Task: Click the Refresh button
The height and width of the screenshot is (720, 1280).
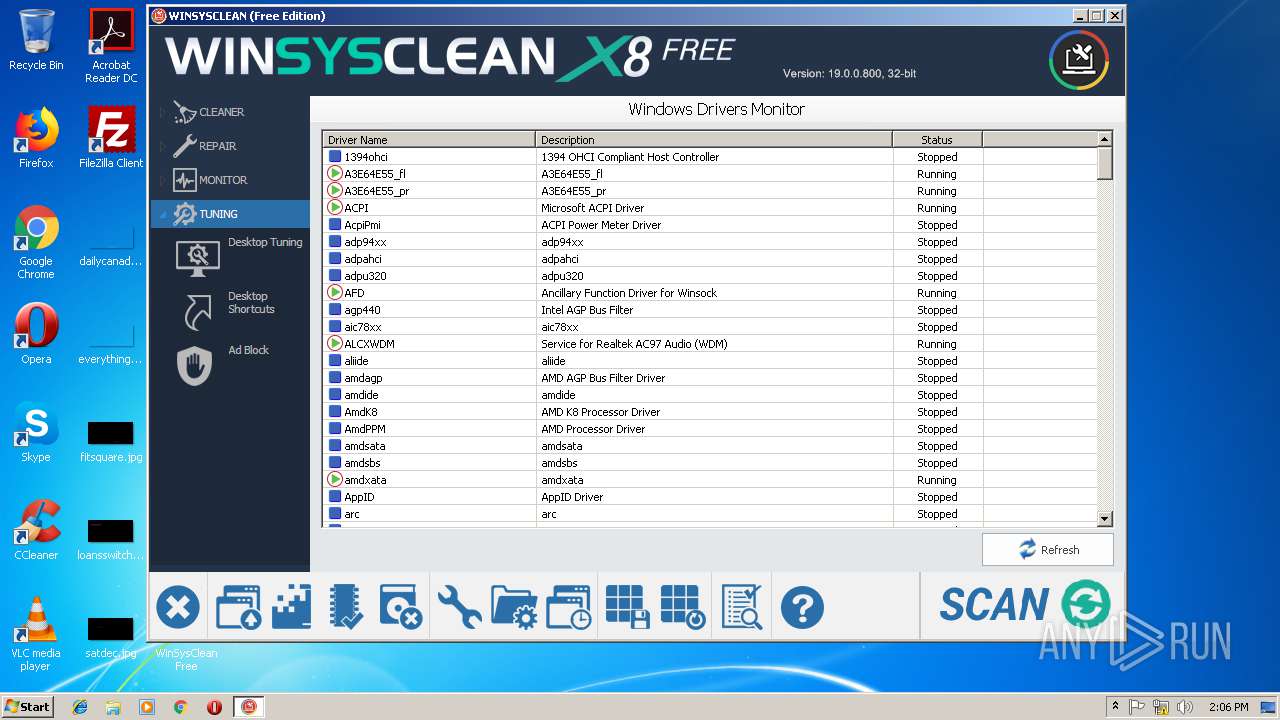Action: [1048, 549]
